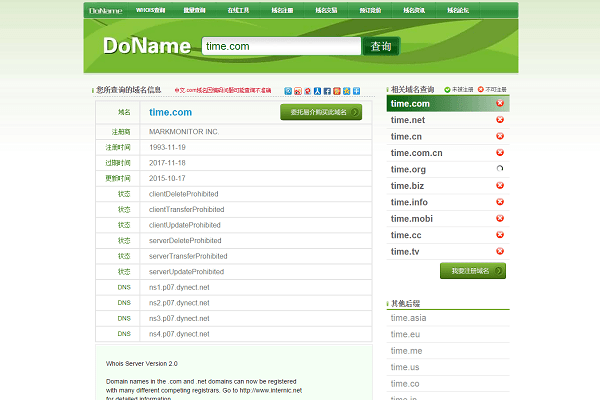The width and height of the screenshot is (600, 400).
Task: Click the 查询 search button
Action: click(x=381, y=46)
